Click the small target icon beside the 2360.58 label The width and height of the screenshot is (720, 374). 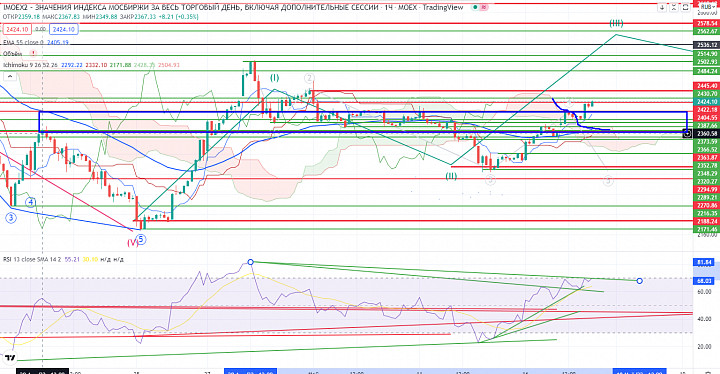[687, 133]
